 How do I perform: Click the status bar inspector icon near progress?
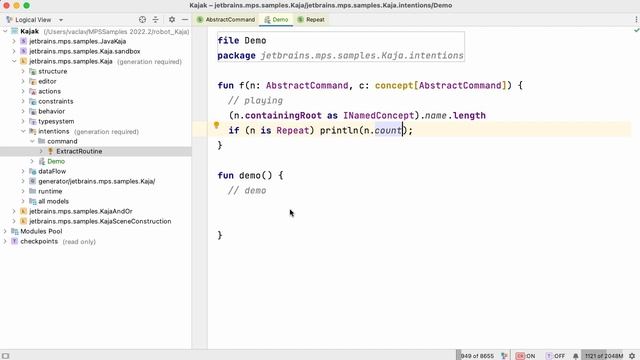(504, 356)
